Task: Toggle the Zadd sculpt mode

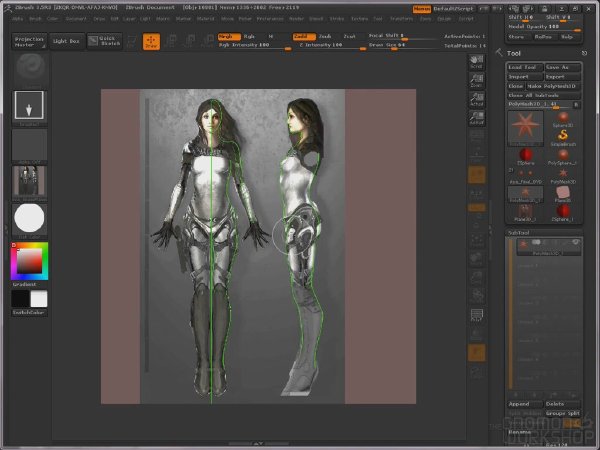Action: [x=304, y=36]
